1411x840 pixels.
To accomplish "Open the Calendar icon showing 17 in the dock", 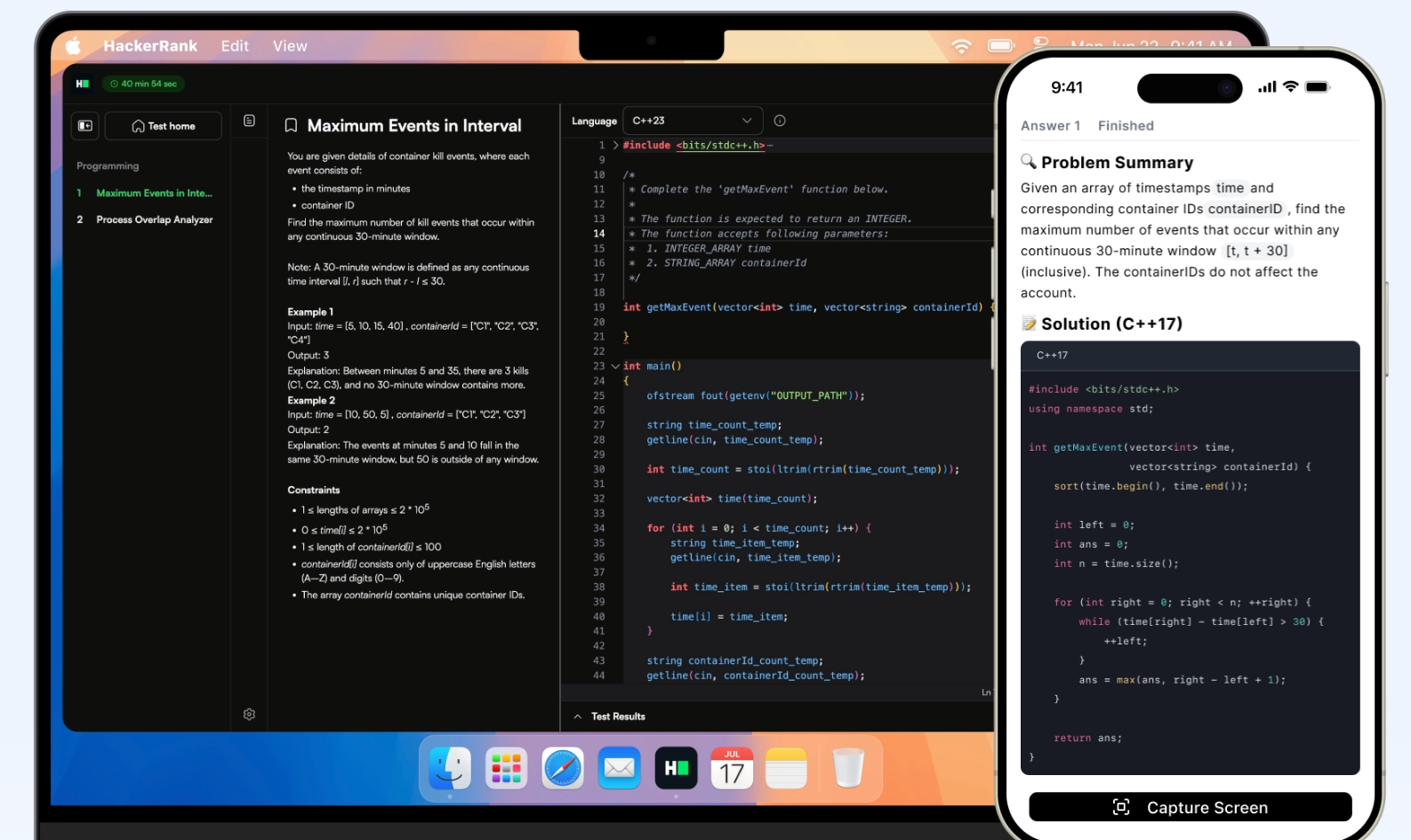I will coord(732,768).
